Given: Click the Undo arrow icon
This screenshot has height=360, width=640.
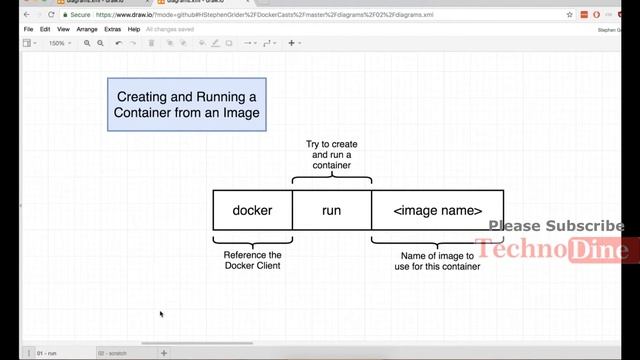Looking at the screenshot, I should pos(118,43).
